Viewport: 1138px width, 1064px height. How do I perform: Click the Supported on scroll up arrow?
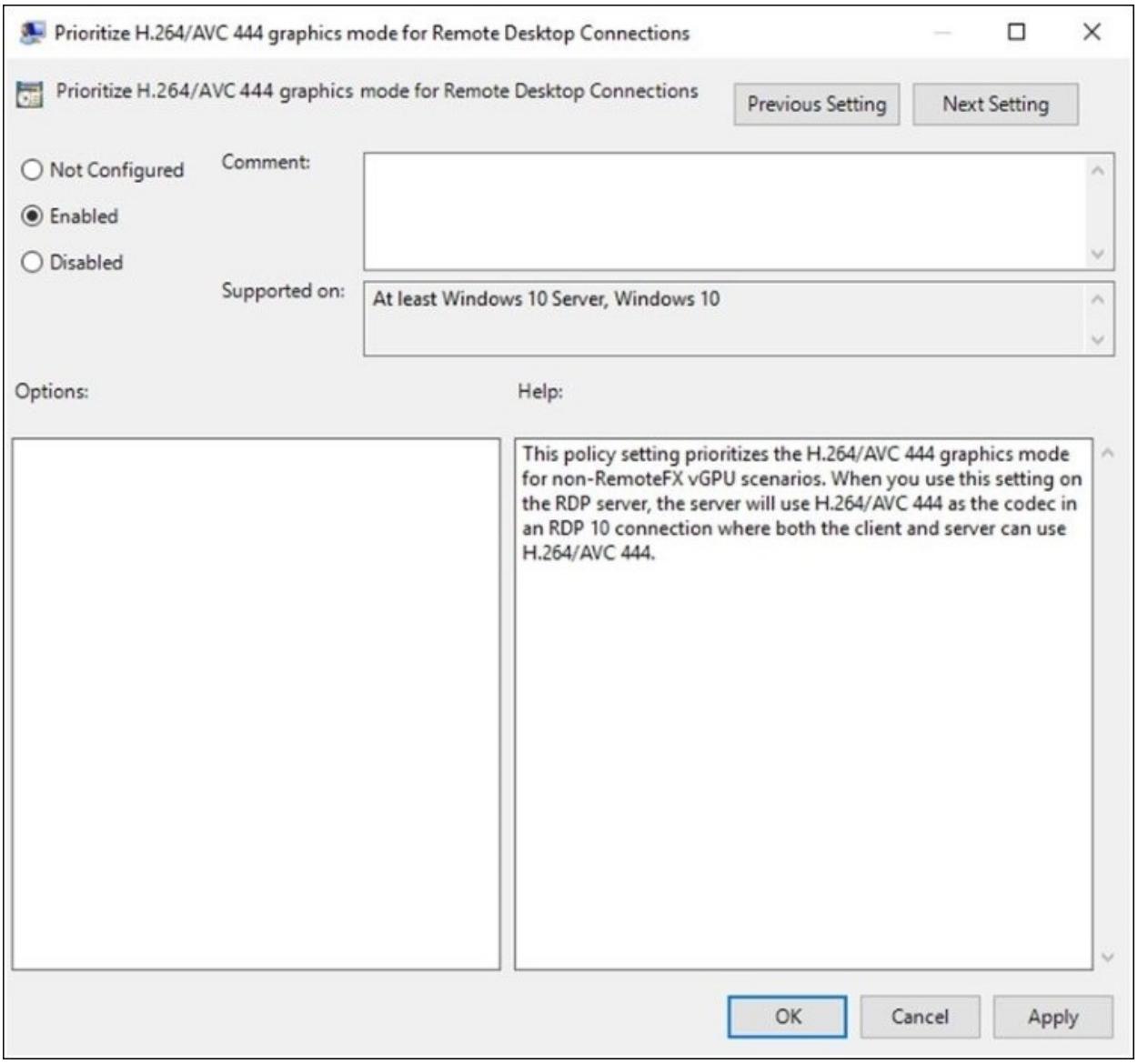1099,298
